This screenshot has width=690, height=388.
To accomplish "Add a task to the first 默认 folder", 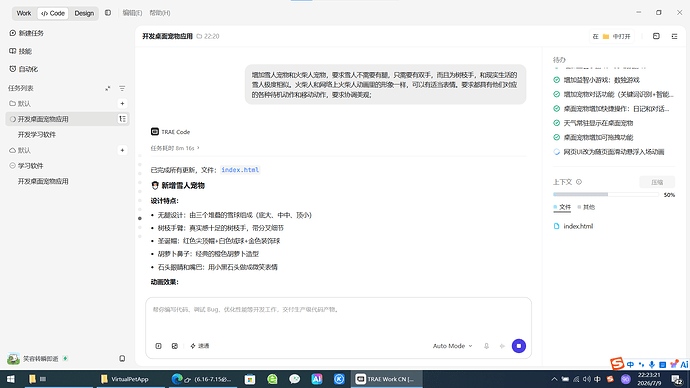I will pos(122,103).
